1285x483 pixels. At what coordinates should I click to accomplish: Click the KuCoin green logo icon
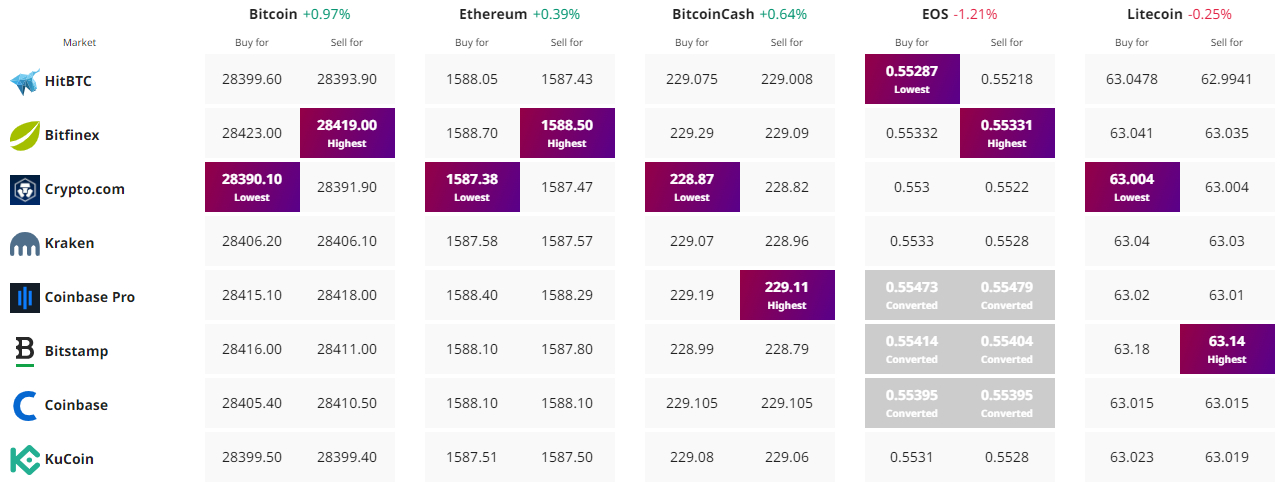24,459
